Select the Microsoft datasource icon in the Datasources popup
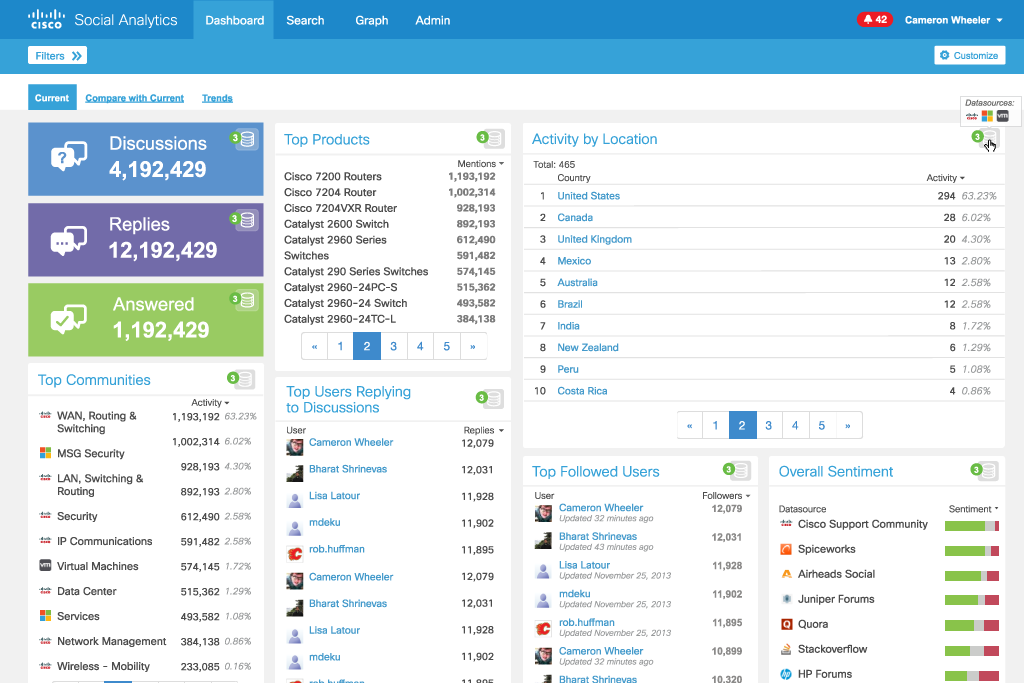This screenshot has height=683, width=1024. pyautogui.click(x=987, y=116)
